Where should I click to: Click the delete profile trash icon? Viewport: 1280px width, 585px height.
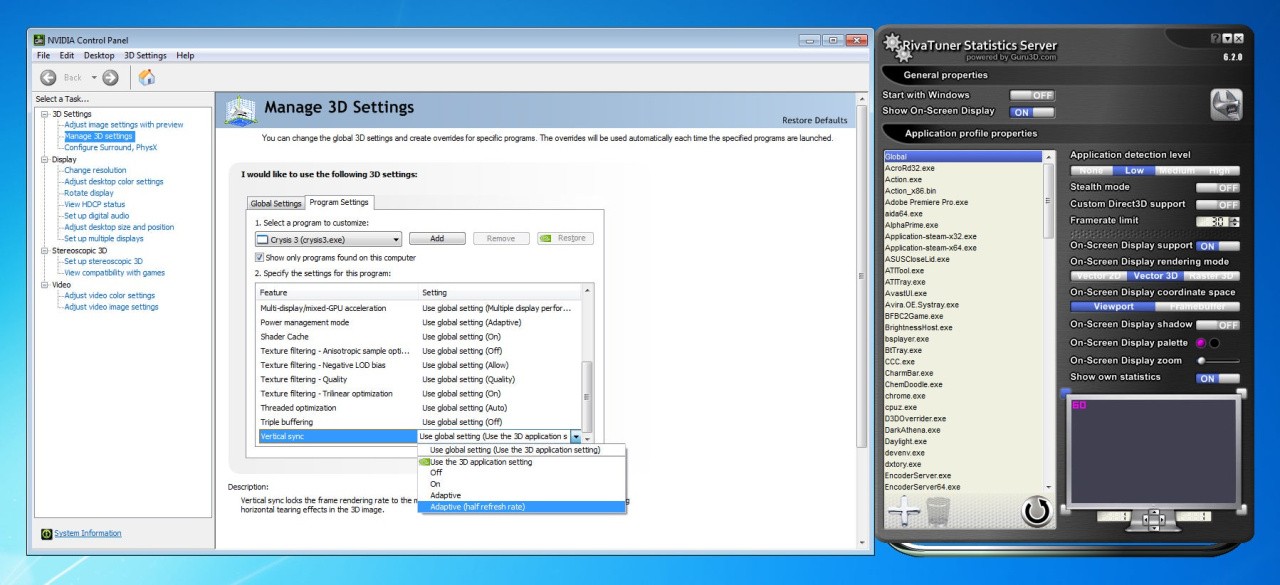click(x=938, y=511)
